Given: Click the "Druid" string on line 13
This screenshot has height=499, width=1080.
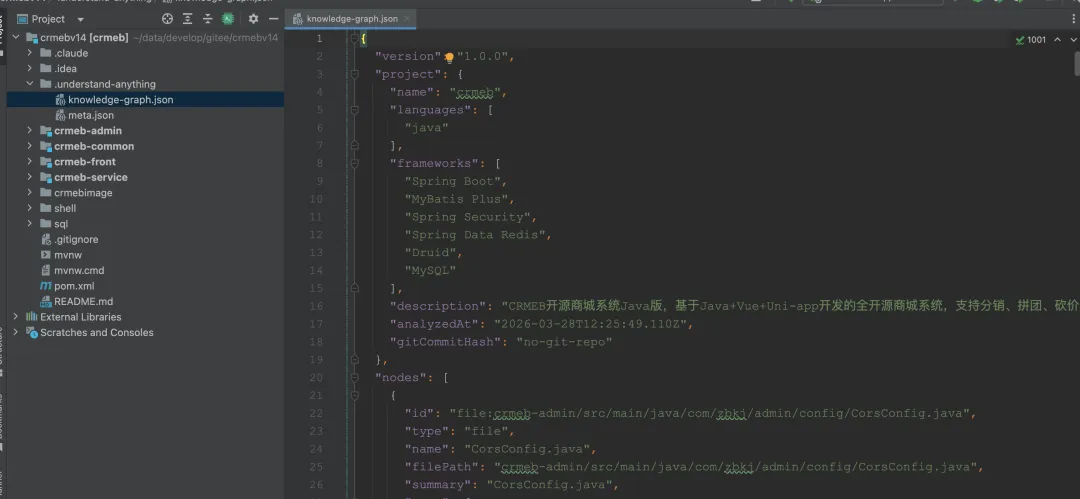Looking at the screenshot, I should [430, 252].
